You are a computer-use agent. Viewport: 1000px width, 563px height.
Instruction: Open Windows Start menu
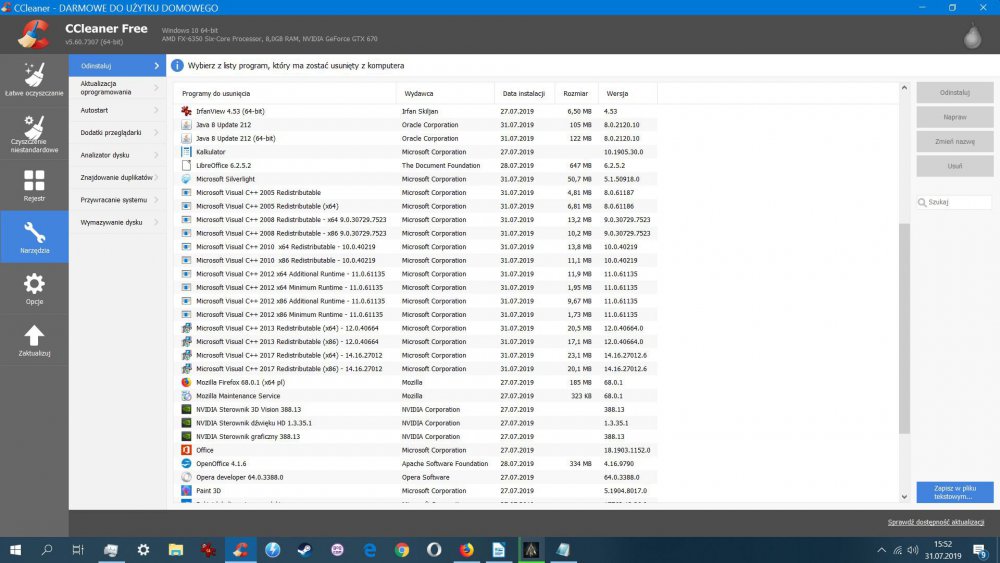(15, 550)
